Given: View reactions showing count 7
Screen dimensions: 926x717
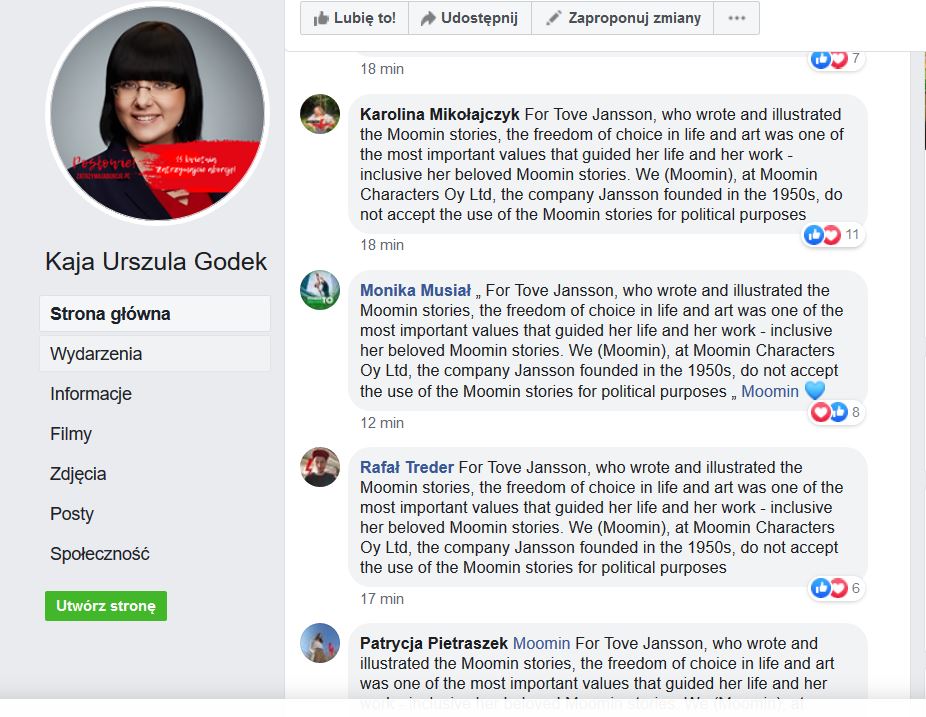Looking at the screenshot, I should pos(836,59).
